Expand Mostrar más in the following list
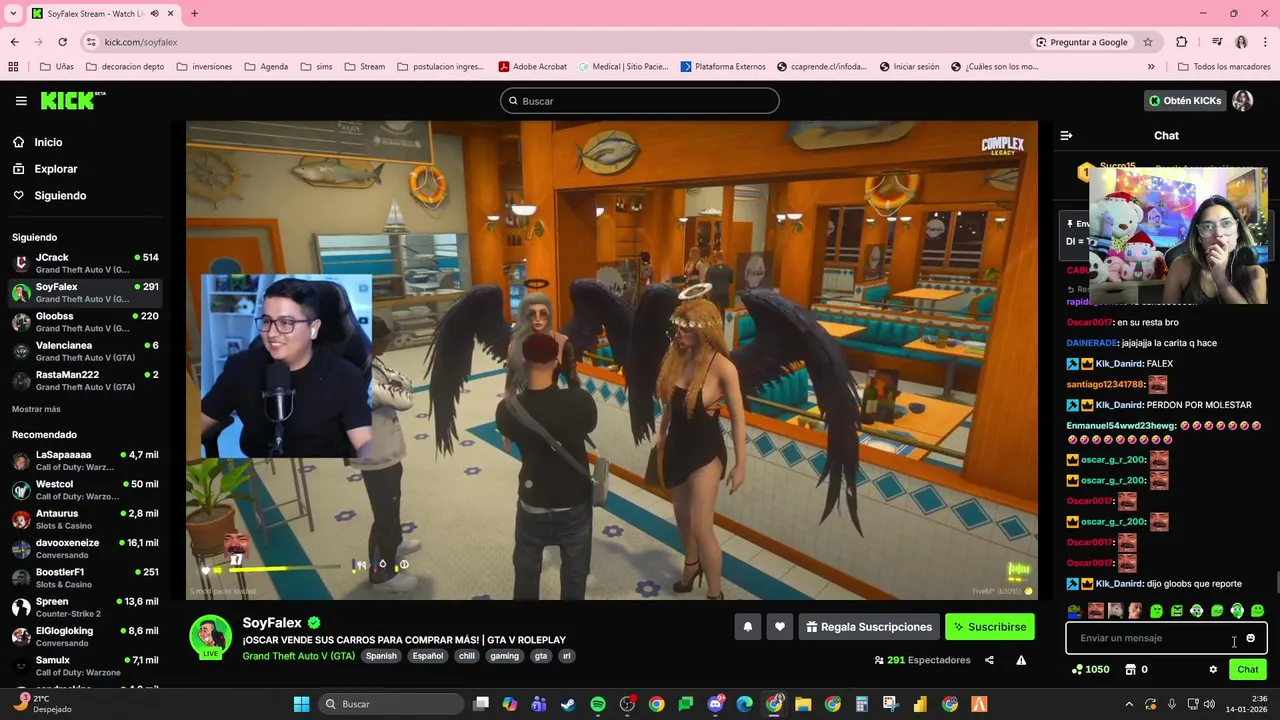This screenshot has height=720, width=1280. 36,409
